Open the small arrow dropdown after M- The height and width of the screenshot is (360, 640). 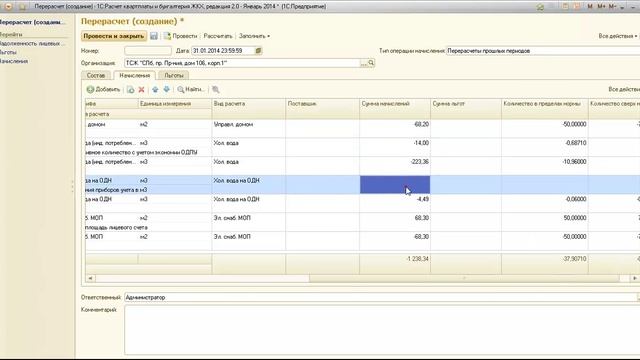[622, 7]
